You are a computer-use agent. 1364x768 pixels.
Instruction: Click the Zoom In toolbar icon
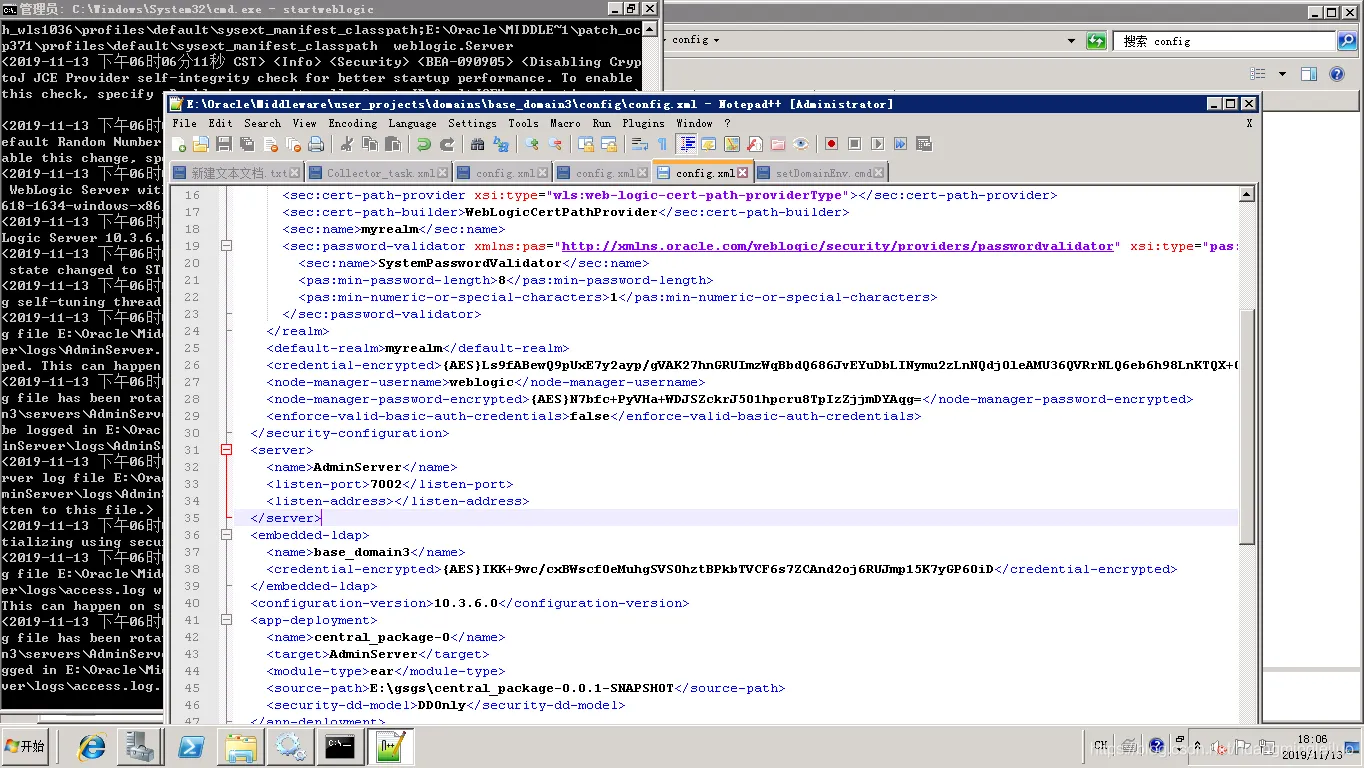pyautogui.click(x=532, y=144)
